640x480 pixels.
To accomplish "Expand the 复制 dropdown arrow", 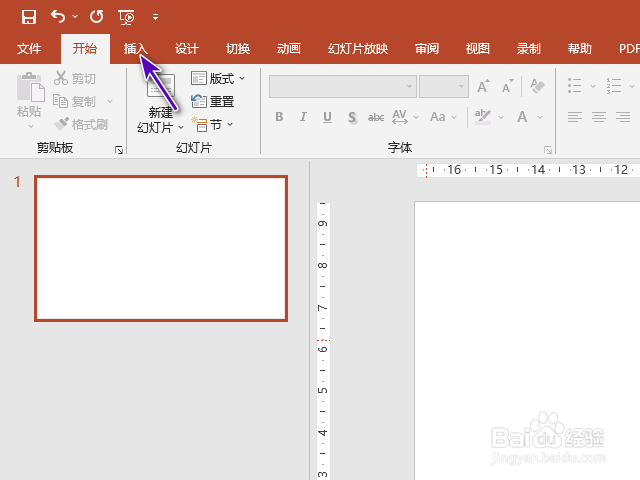I will click(x=110, y=101).
